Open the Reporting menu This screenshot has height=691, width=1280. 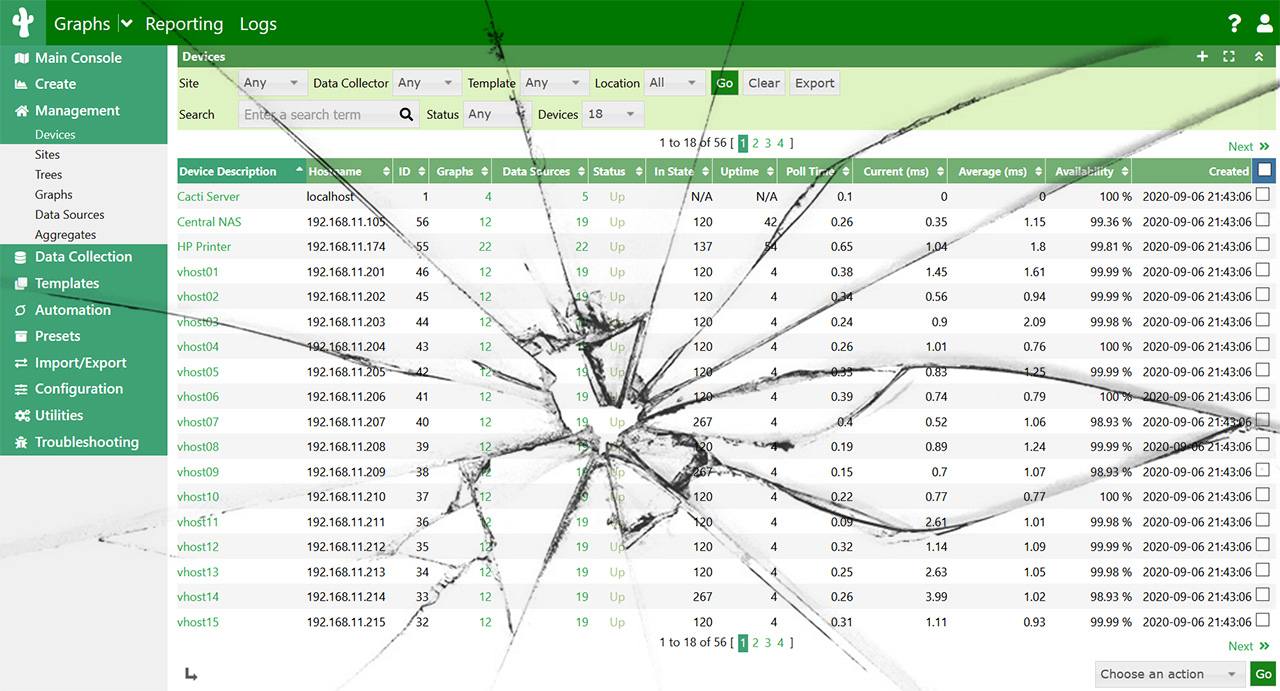coord(184,23)
